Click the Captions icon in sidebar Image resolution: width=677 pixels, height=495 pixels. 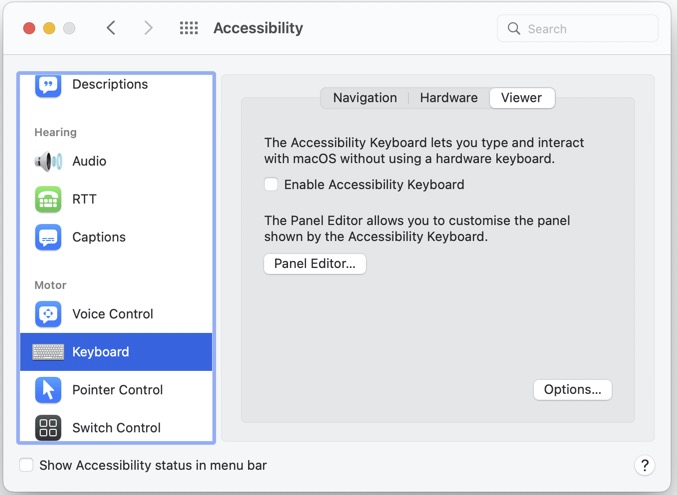(48, 237)
